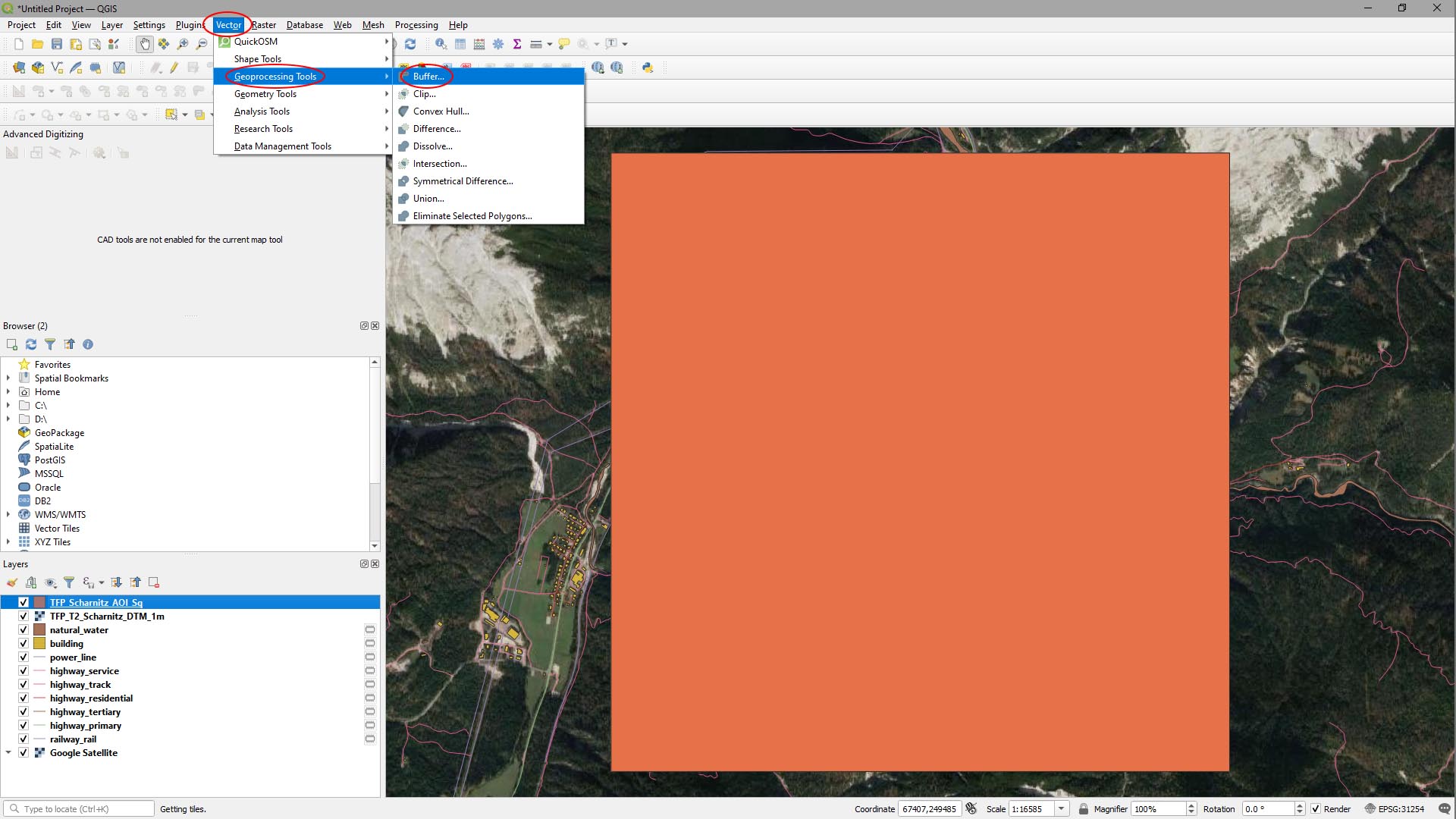Click Filter Legend funnel in Layers panel
The height and width of the screenshot is (819, 1456).
pyautogui.click(x=69, y=582)
